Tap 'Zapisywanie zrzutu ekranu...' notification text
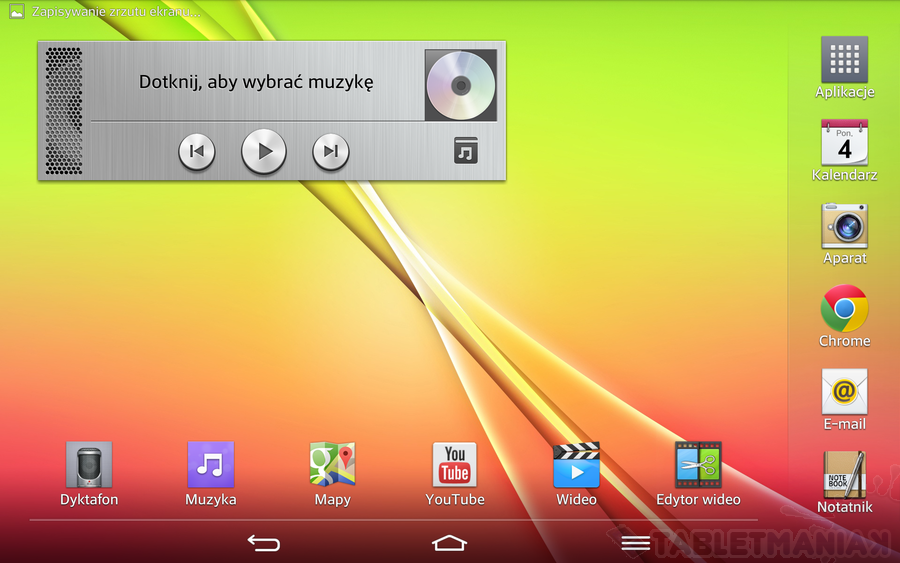The height and width of the screenshot is (563, 900). coord(117,12)
